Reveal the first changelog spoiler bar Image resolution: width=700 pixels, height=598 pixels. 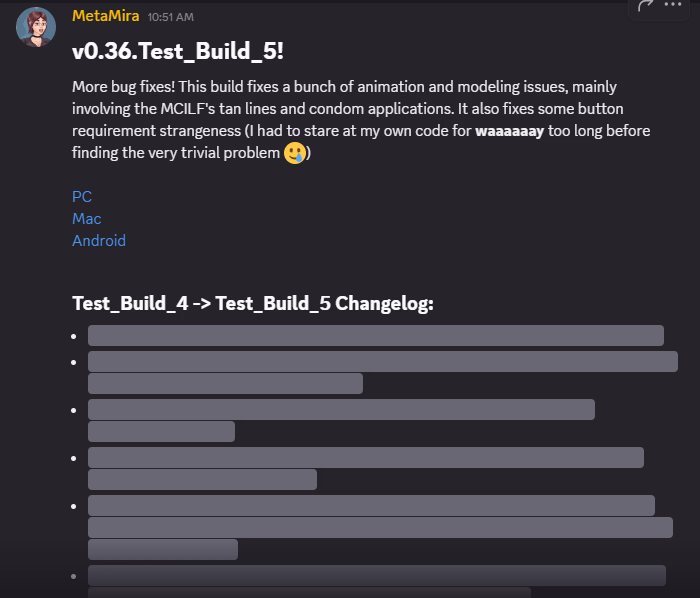[375, 336]
